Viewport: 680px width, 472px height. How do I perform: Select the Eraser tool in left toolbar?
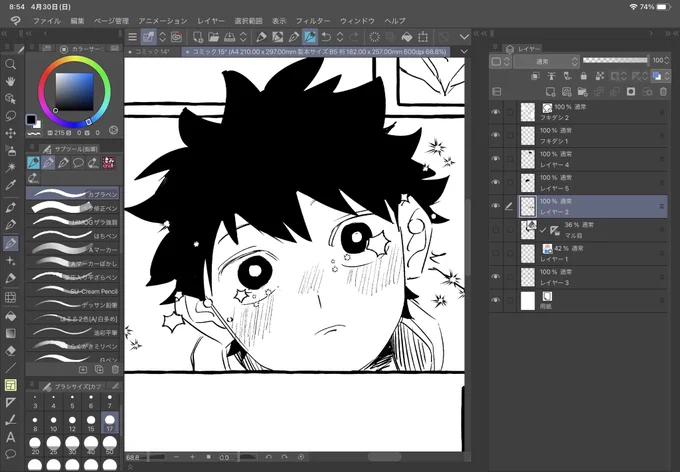point(10,351)
